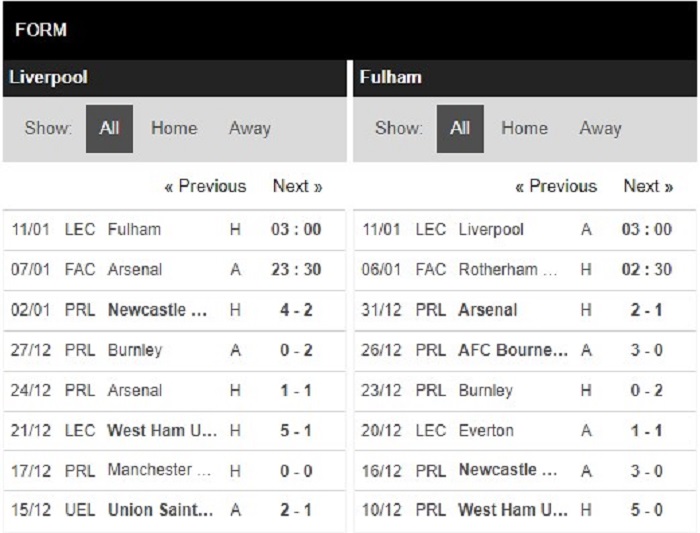Image resolution: width=700 pixels, height=533 pixels.
Task: Open Liverpool's Burnley 0 - 2 result
Action: click(x=174, y=350)
